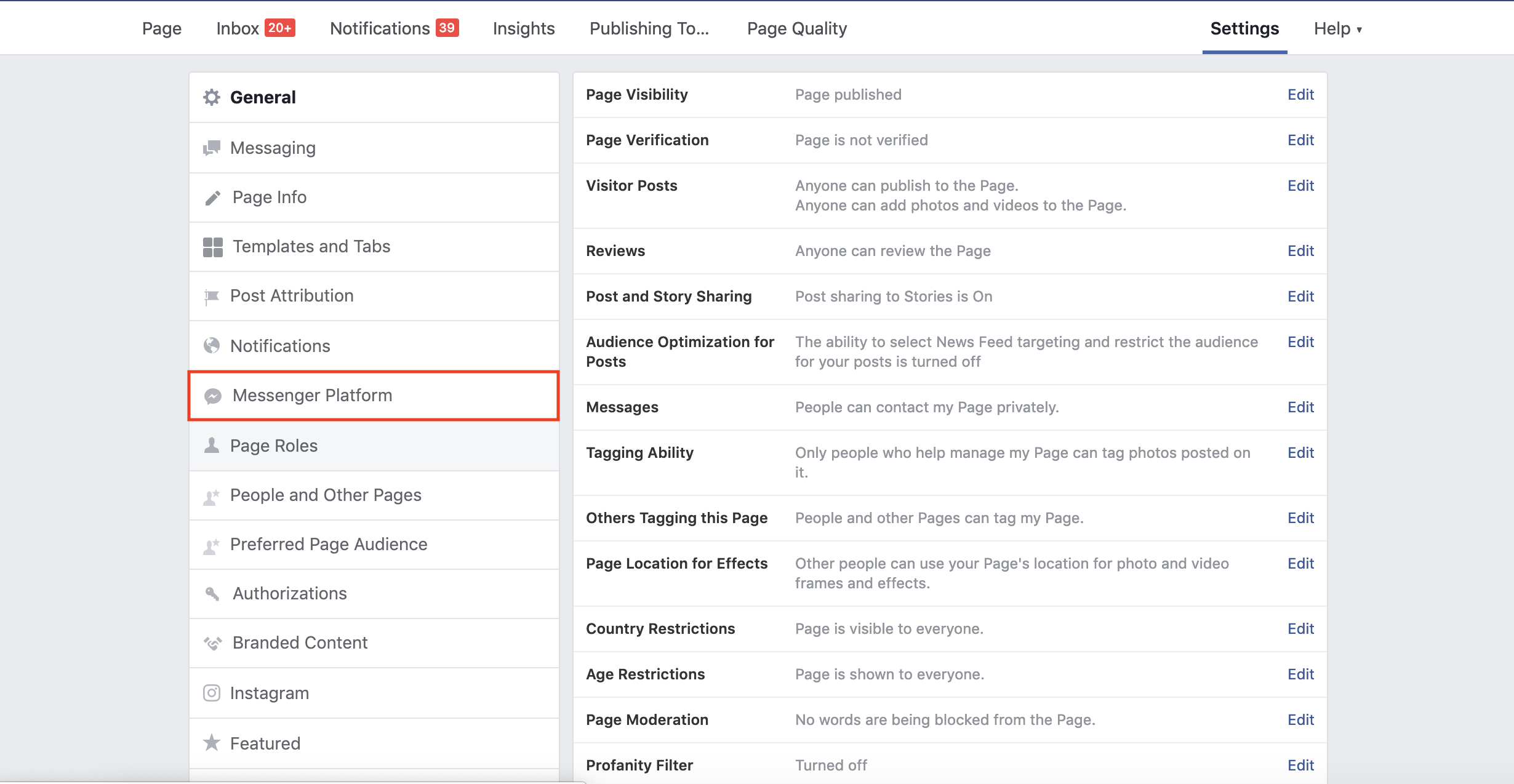Click the Page Info pencil icon
The width and height of the screenshot is (1514, 784).
[x=212, y=198]
